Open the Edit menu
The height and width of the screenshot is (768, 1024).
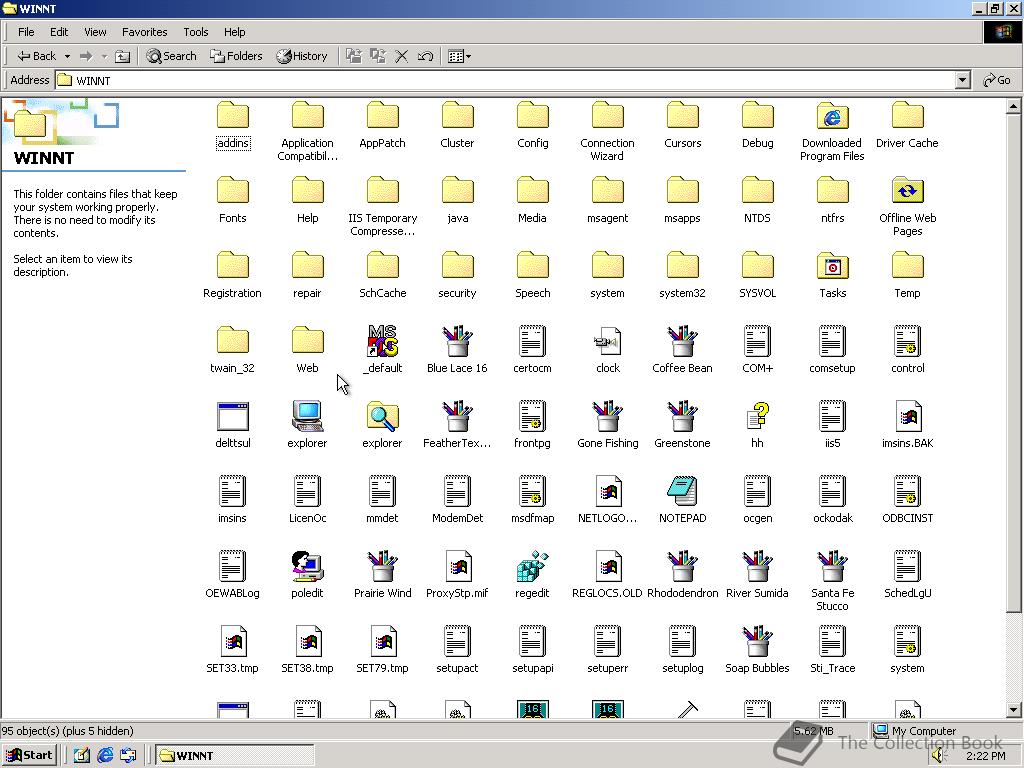(x=59, y=32)
